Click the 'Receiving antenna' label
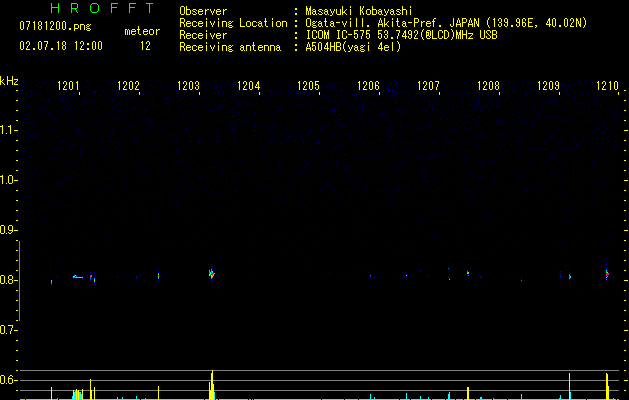 230,47
